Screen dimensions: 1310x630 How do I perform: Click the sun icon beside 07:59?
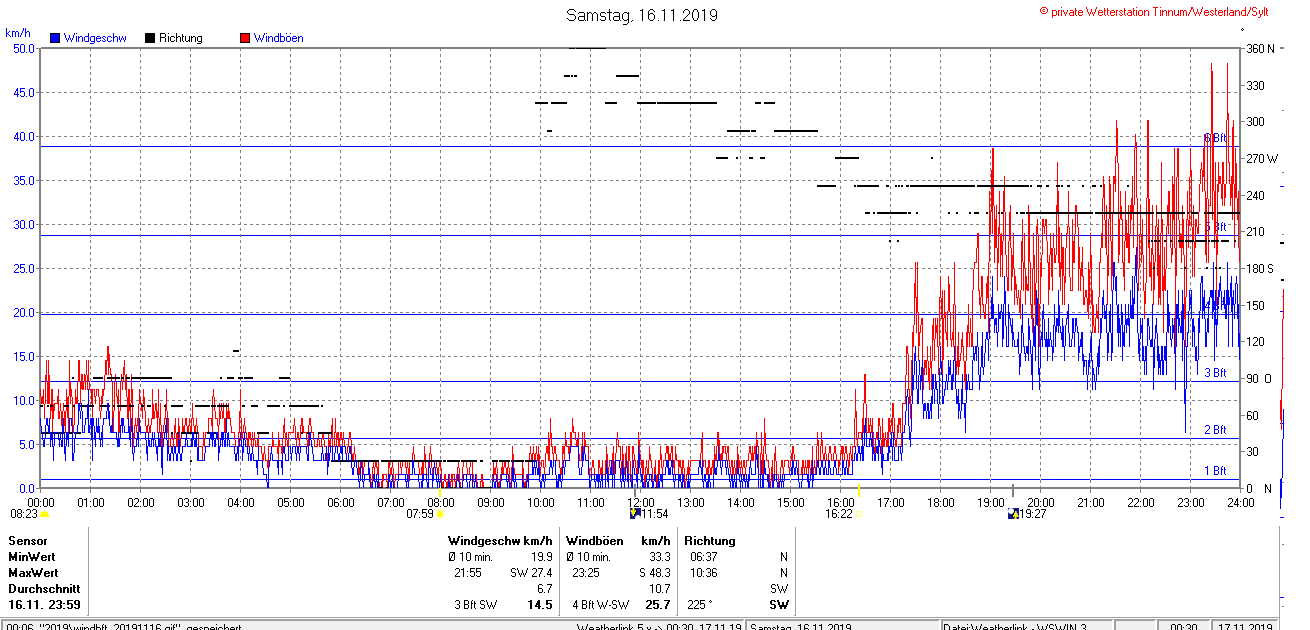(x=440, y=515)
